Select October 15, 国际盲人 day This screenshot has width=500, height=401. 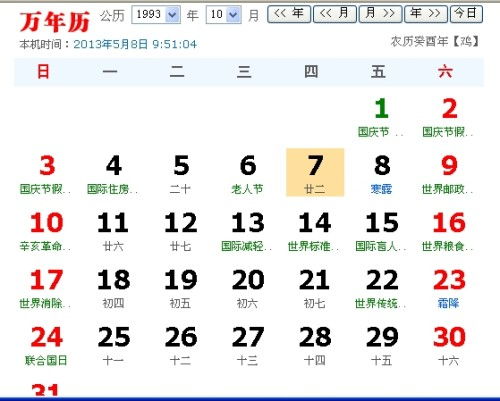pyautogui.click(x=382, y=232)
